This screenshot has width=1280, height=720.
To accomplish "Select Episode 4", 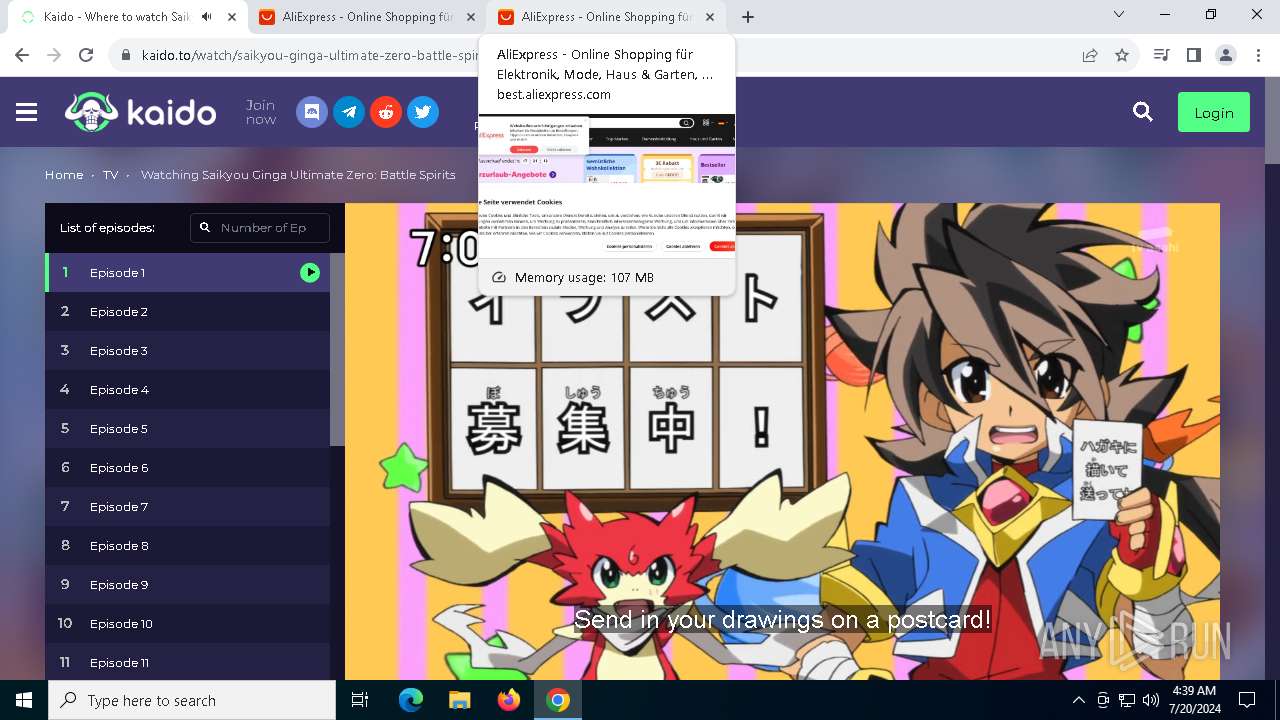I will tap(187, 389).
